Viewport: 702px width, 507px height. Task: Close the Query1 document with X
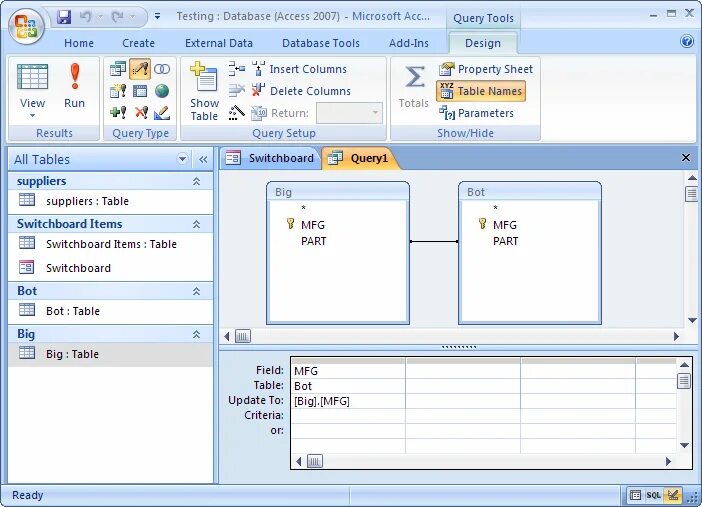685,158
